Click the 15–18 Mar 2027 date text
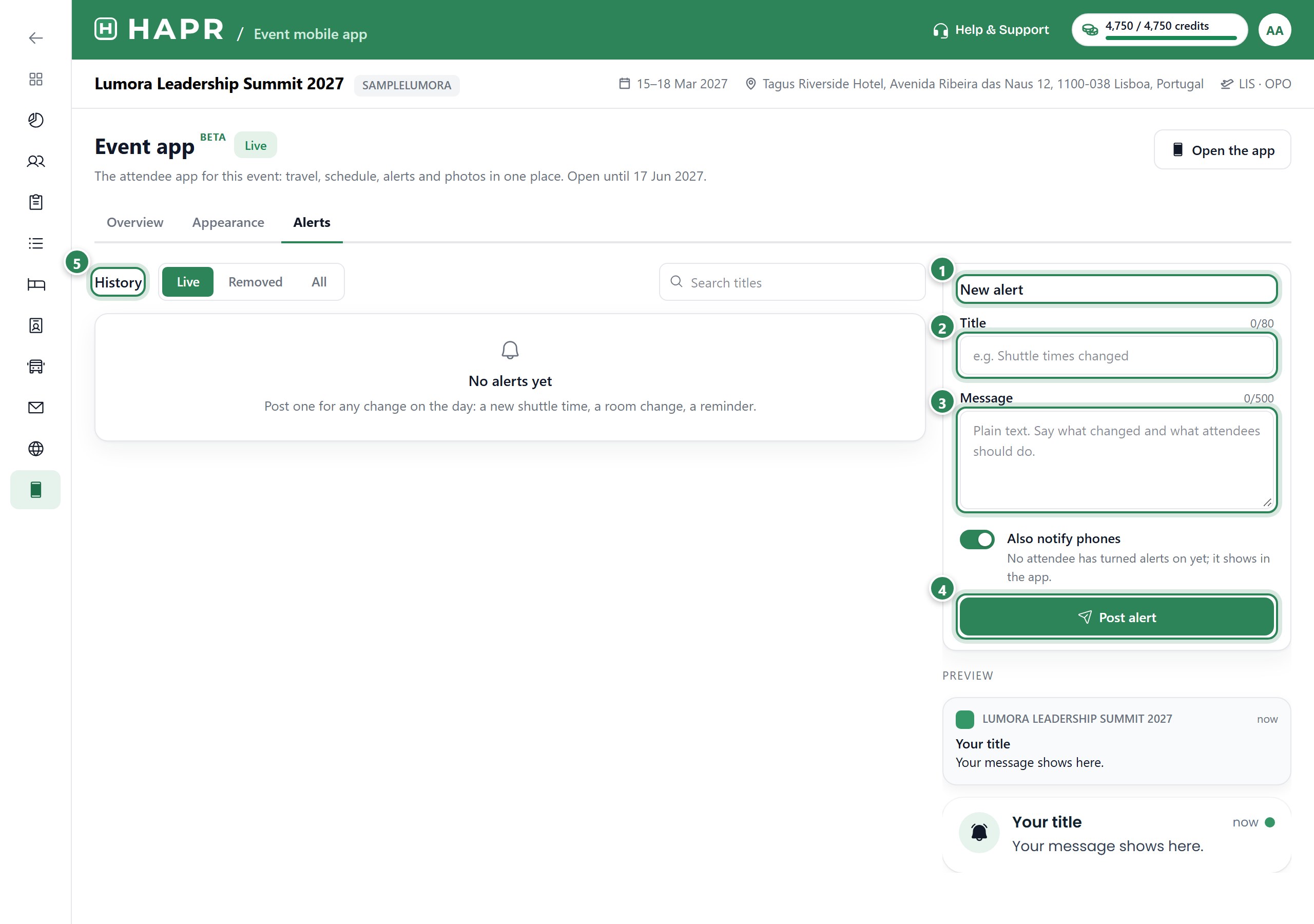The width and height of the screenshot is (1314, 924). tap(682, 84)
